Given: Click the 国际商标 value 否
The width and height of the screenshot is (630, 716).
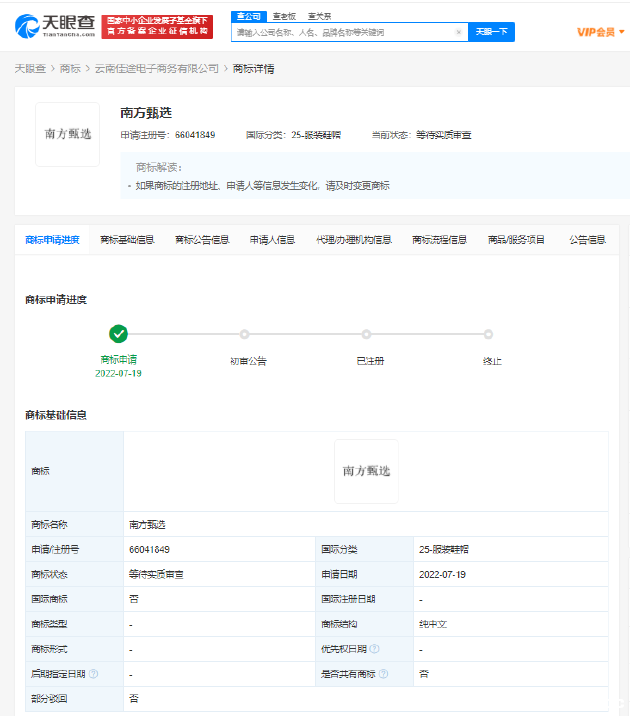Looking at the screenshot, I should 133,599.
